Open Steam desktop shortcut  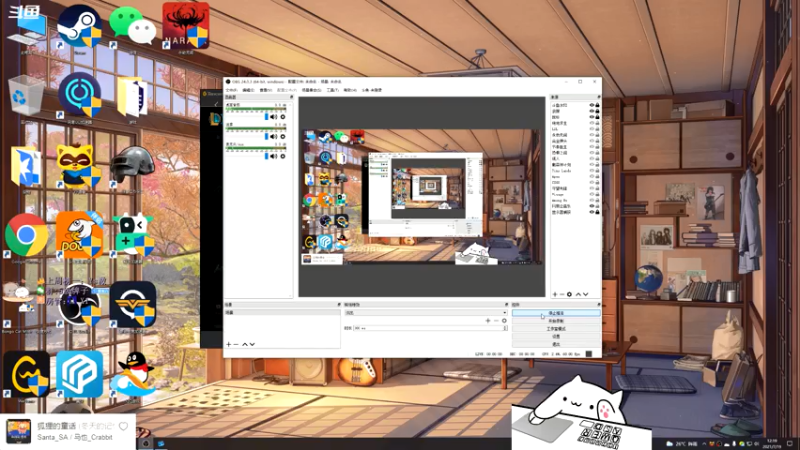point(80,27)
